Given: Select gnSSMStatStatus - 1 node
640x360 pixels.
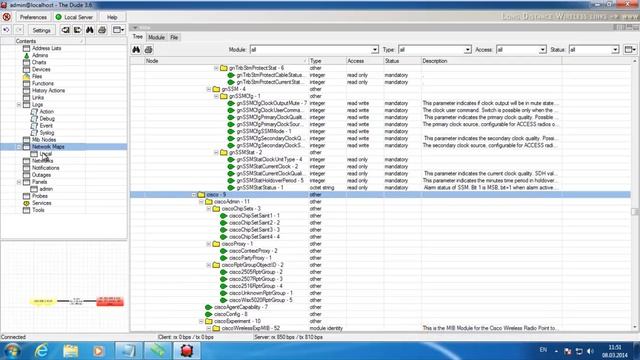Looking at the screenshot, I should click(x=260, y=187).
